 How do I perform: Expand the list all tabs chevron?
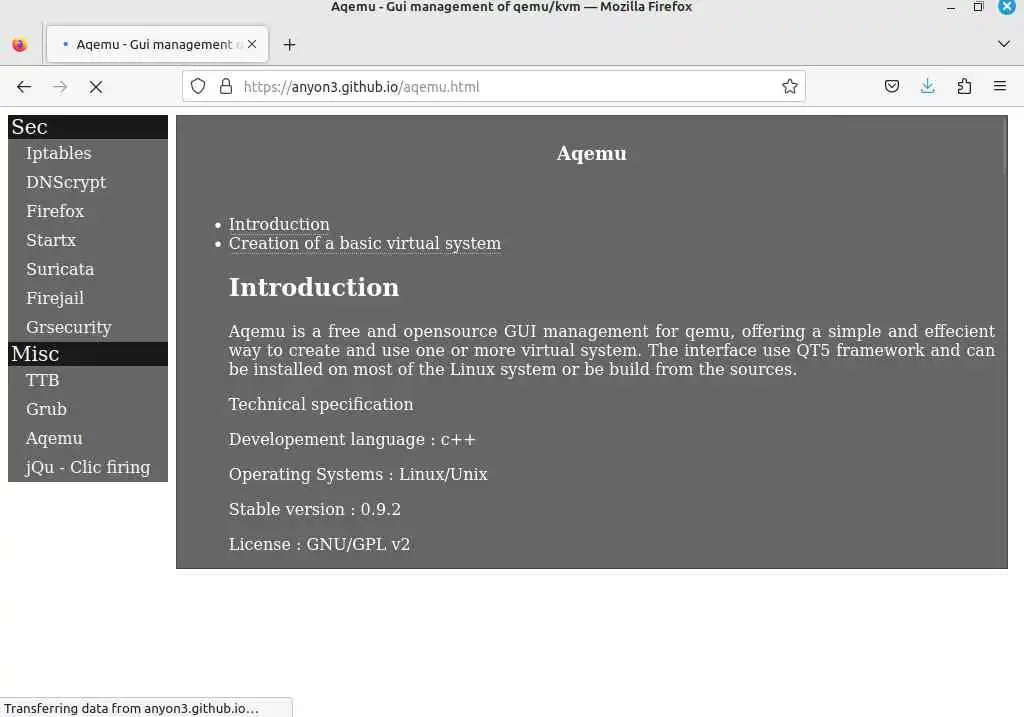(x=1003, y=44)
